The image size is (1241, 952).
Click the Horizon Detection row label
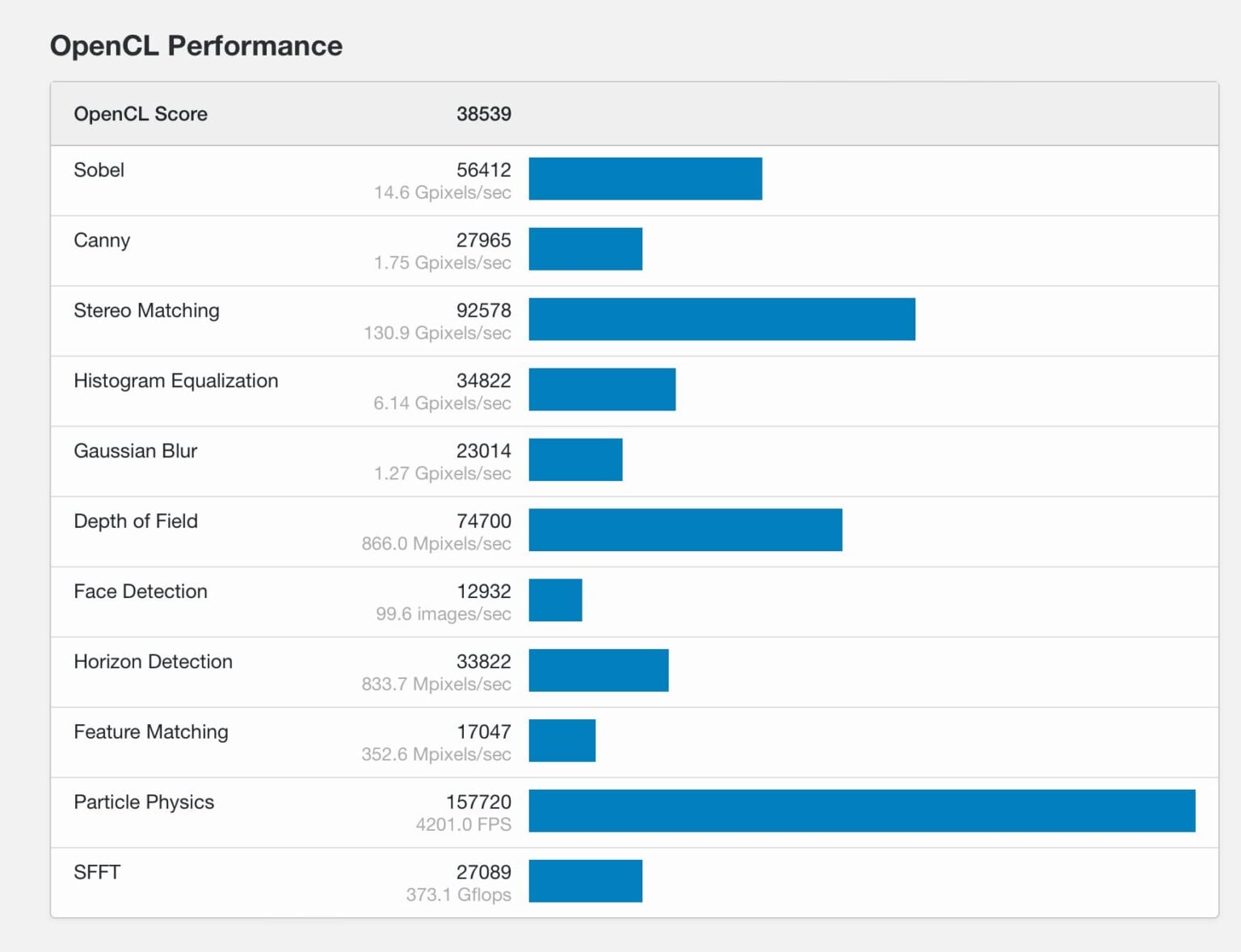point(153,662)
